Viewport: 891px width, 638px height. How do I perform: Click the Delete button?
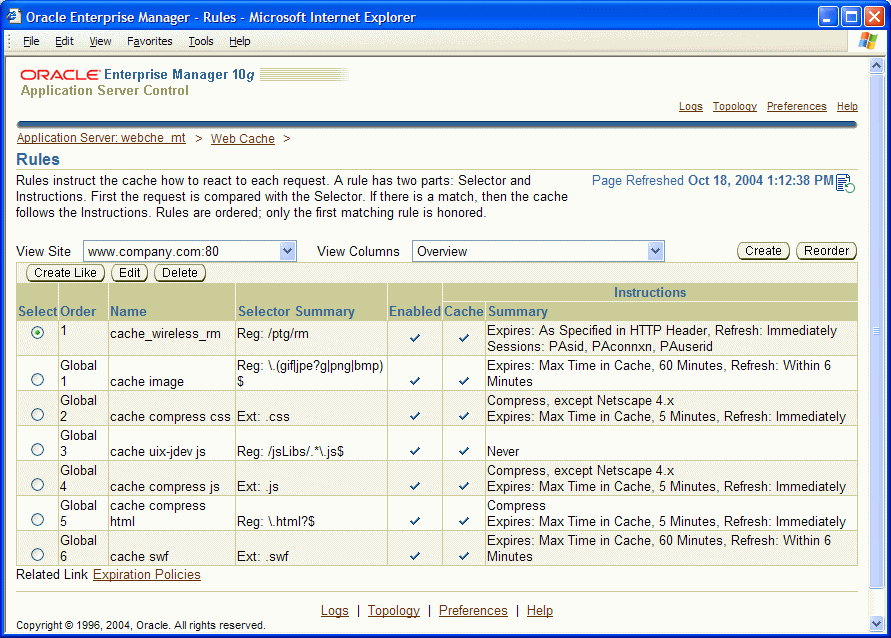[180, 273]
